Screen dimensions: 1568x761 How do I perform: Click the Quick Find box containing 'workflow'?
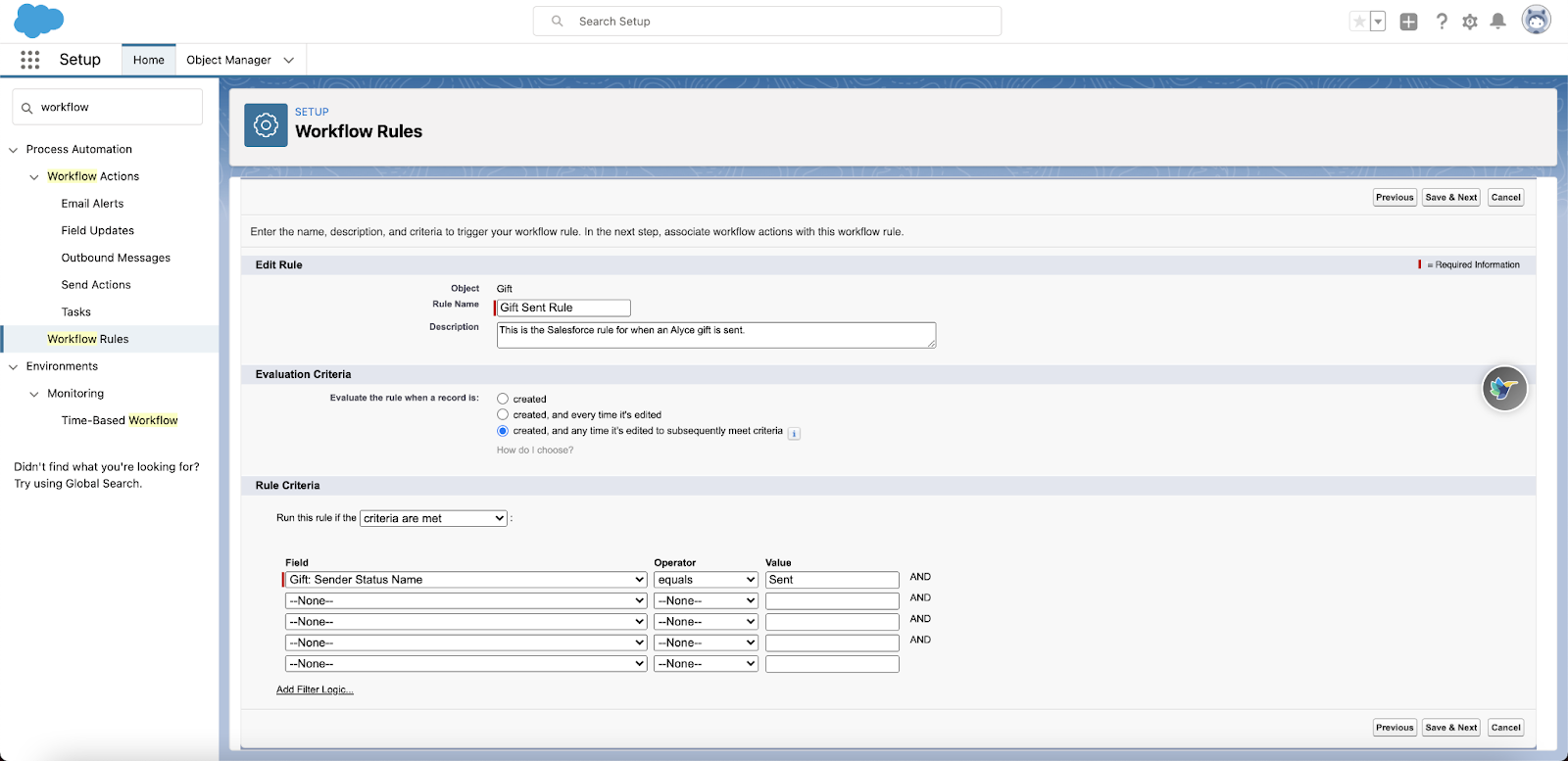[108, 108]
